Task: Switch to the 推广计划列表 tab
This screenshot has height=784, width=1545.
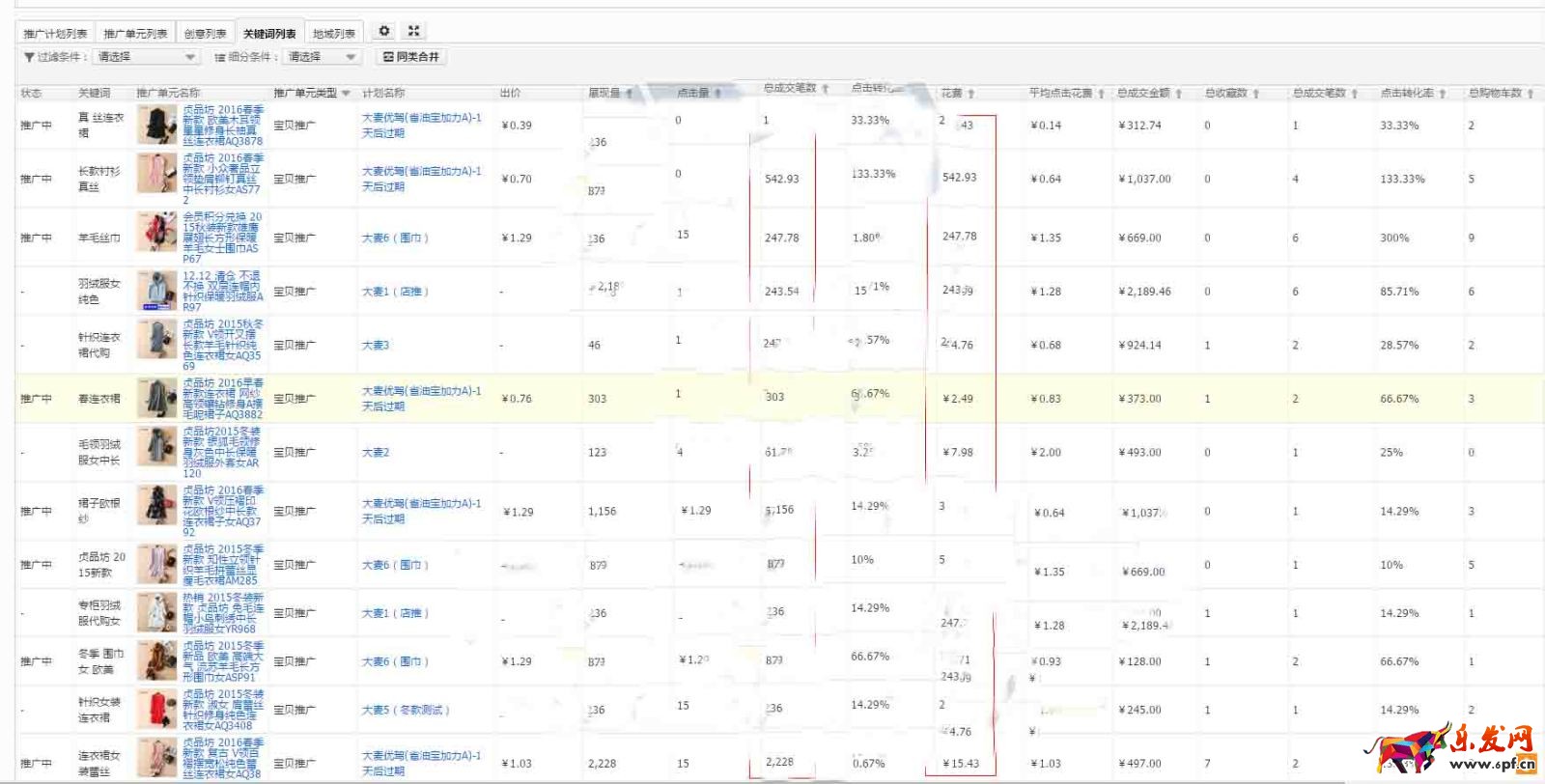Action: point(55,34)
